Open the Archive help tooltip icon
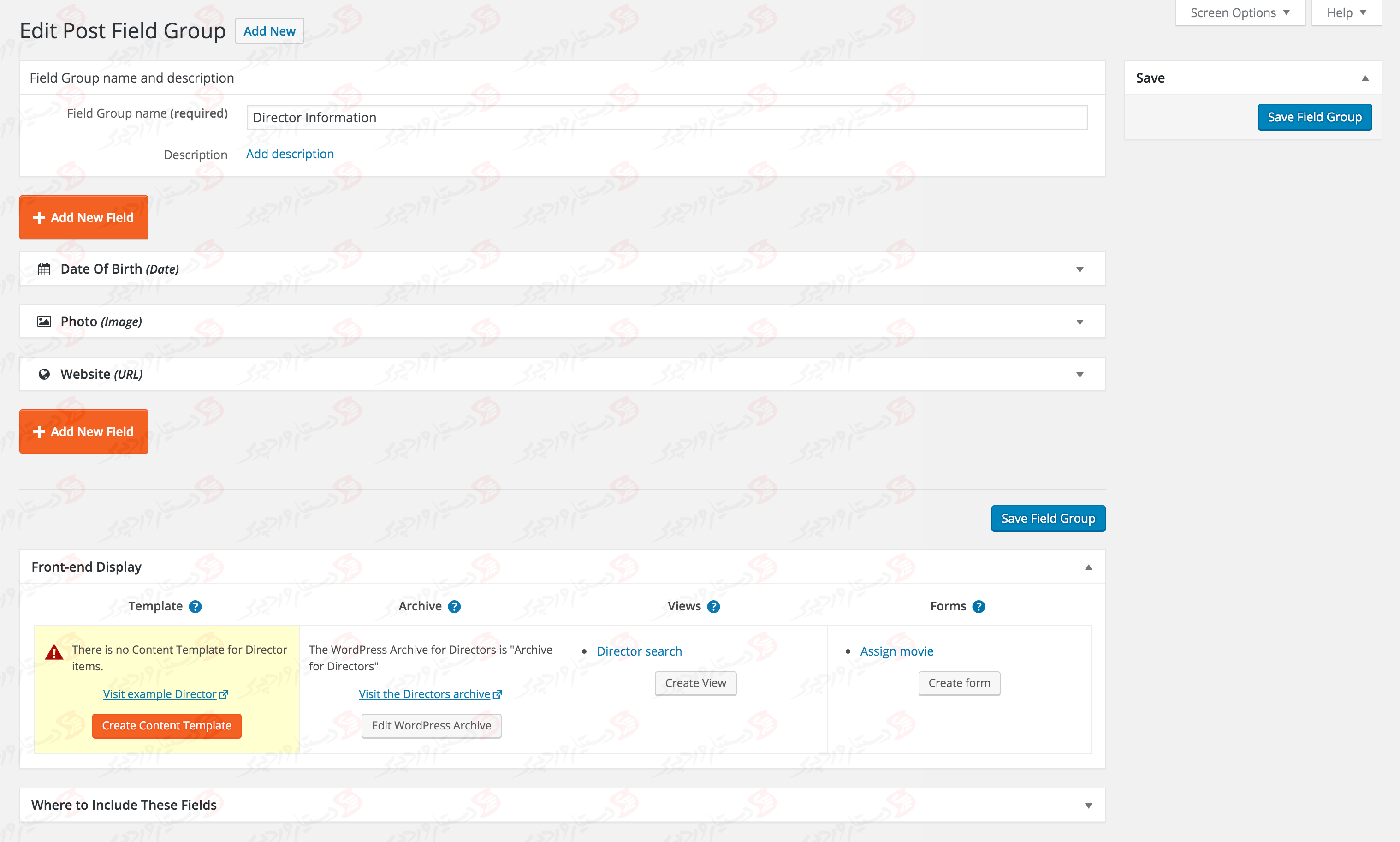 coord(454,607)
